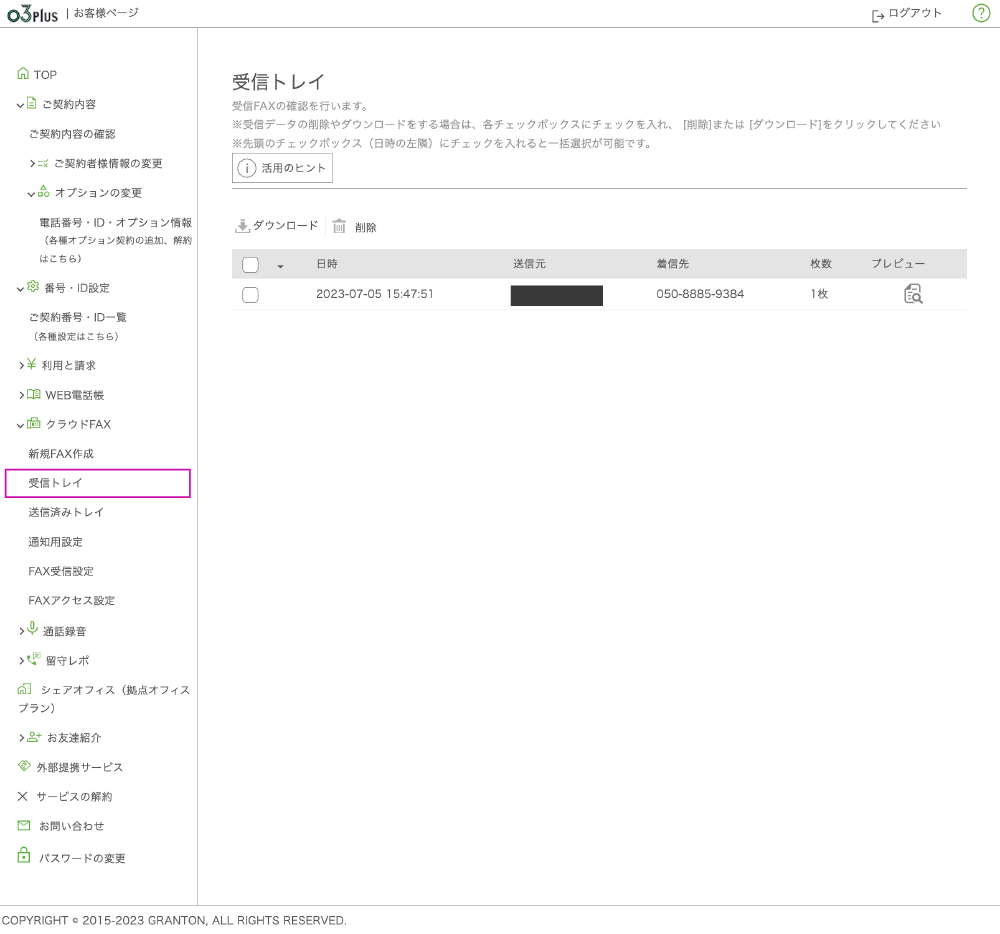
Task: Click the プレビュー column header
Action: pos(897,264)
